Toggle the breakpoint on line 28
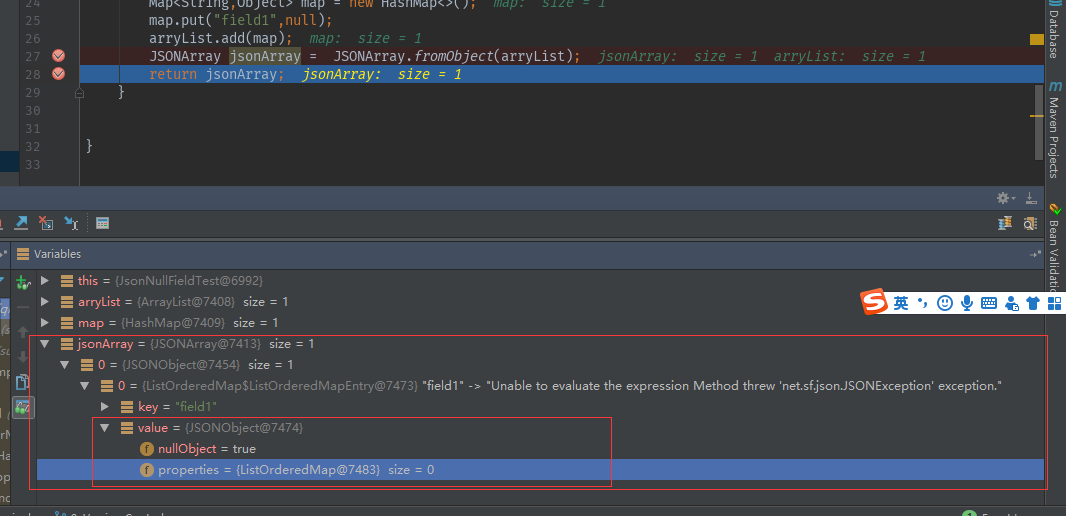The image size is (1066, 516). [x=58, y=73]
